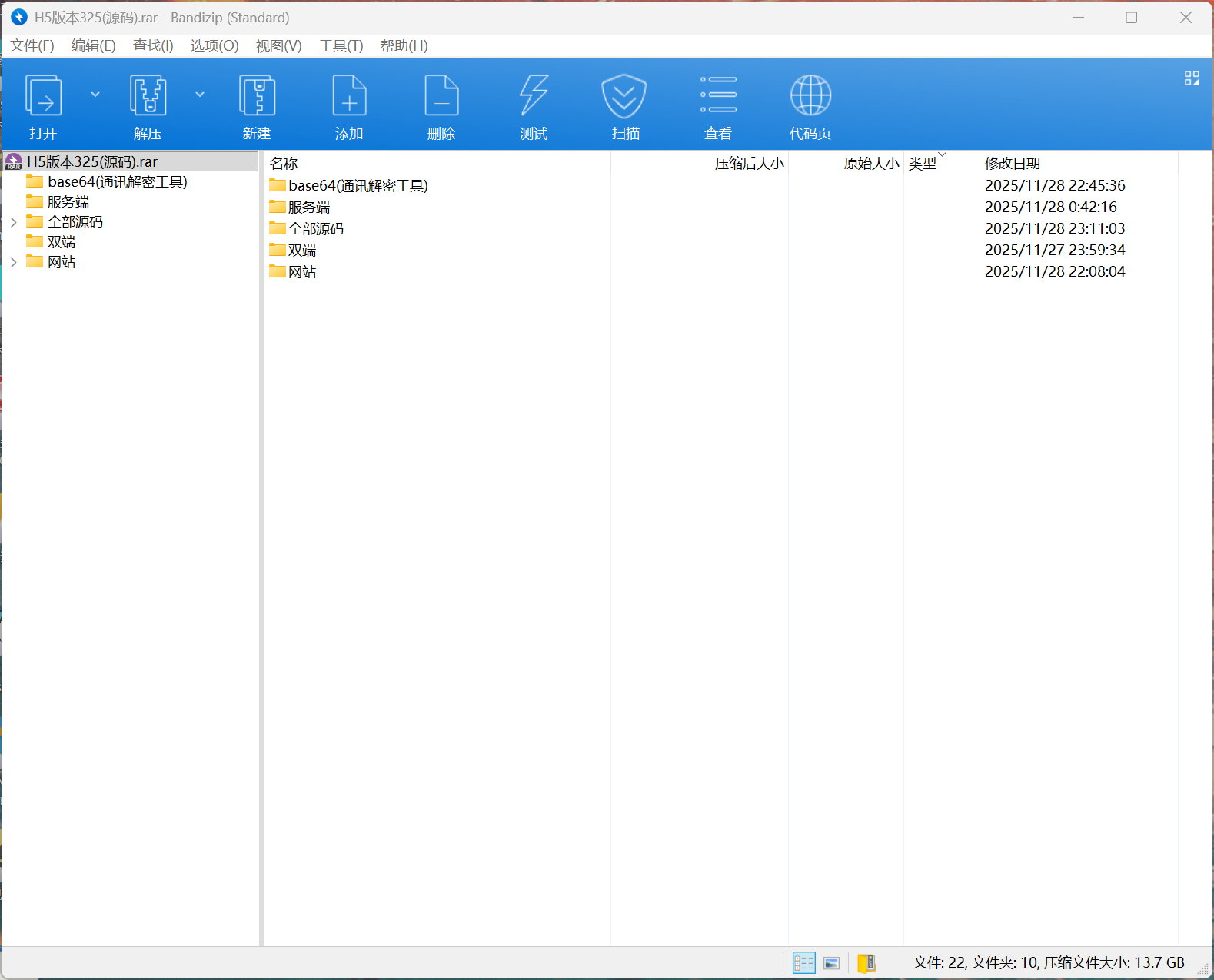Screen dimensions: 1214x980
Task: Click the View (查看) list icon
Action: [x=718, y=96]
